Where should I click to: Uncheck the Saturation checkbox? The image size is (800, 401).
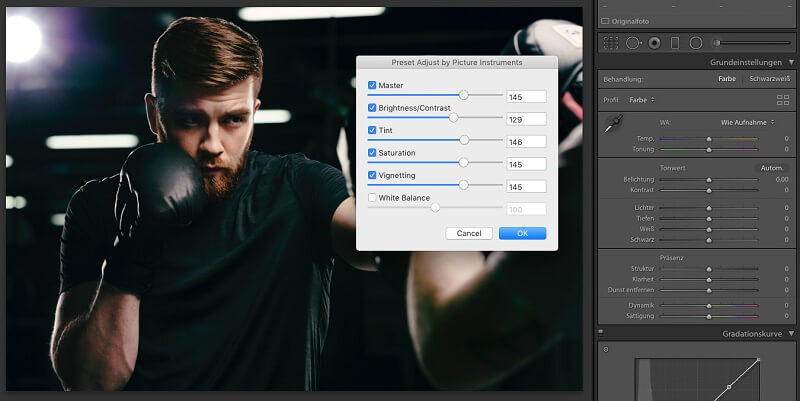372,153
